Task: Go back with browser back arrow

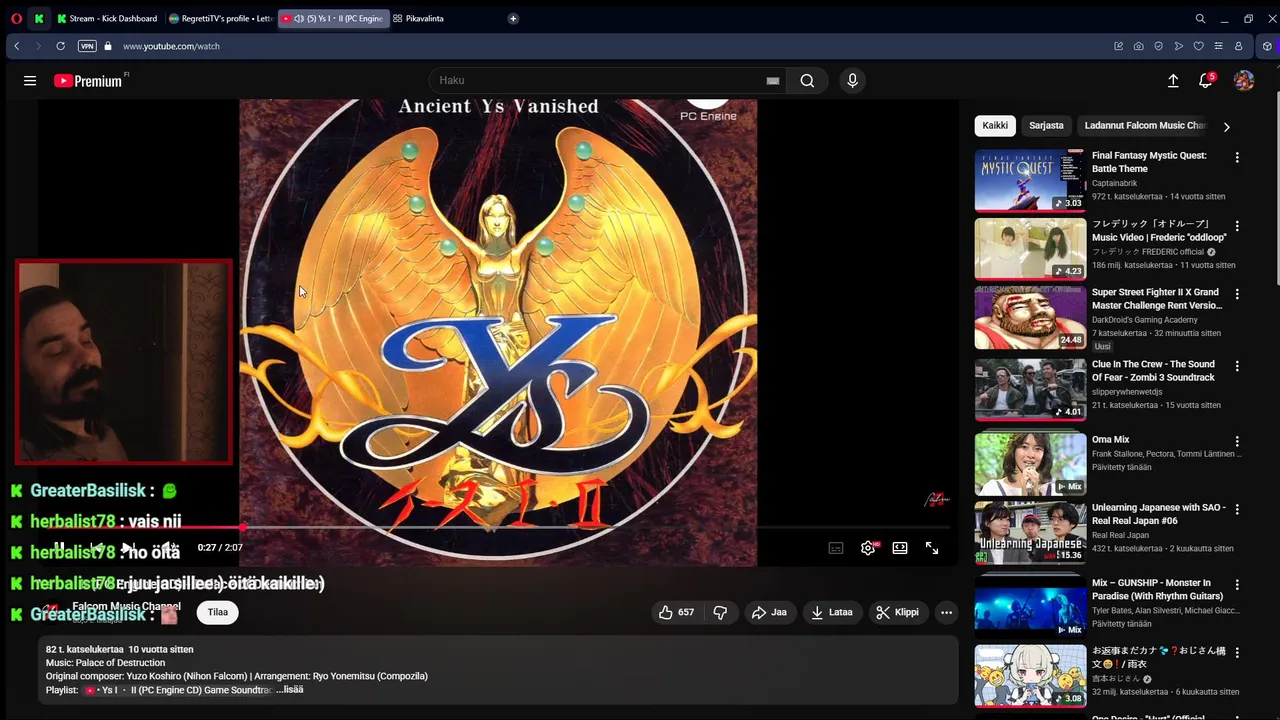Action: click(x=17, y=46)
